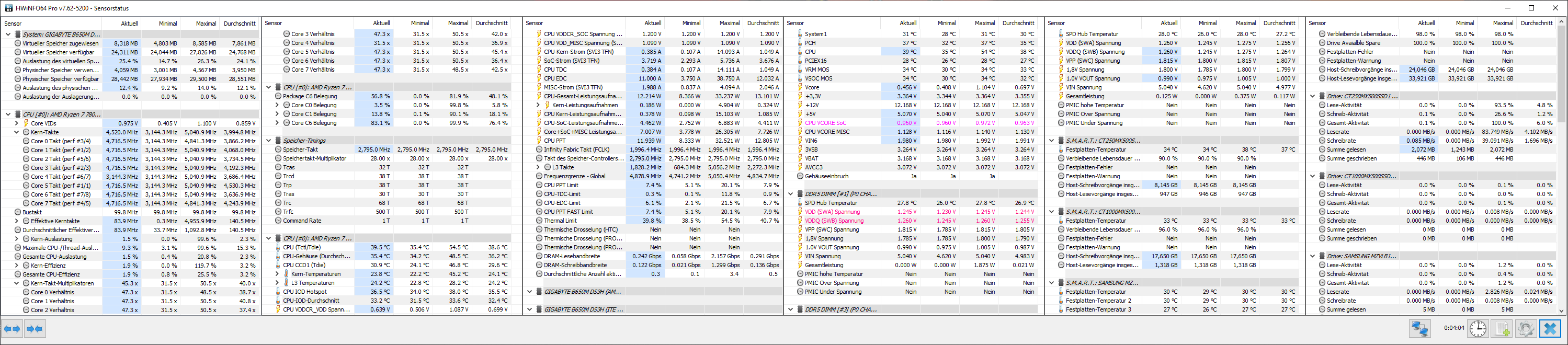Click the thermometer icon beside CPU (Tctl/Tdie)
The width and height of the screenshot is (1568, 345).
coord(278,247)
